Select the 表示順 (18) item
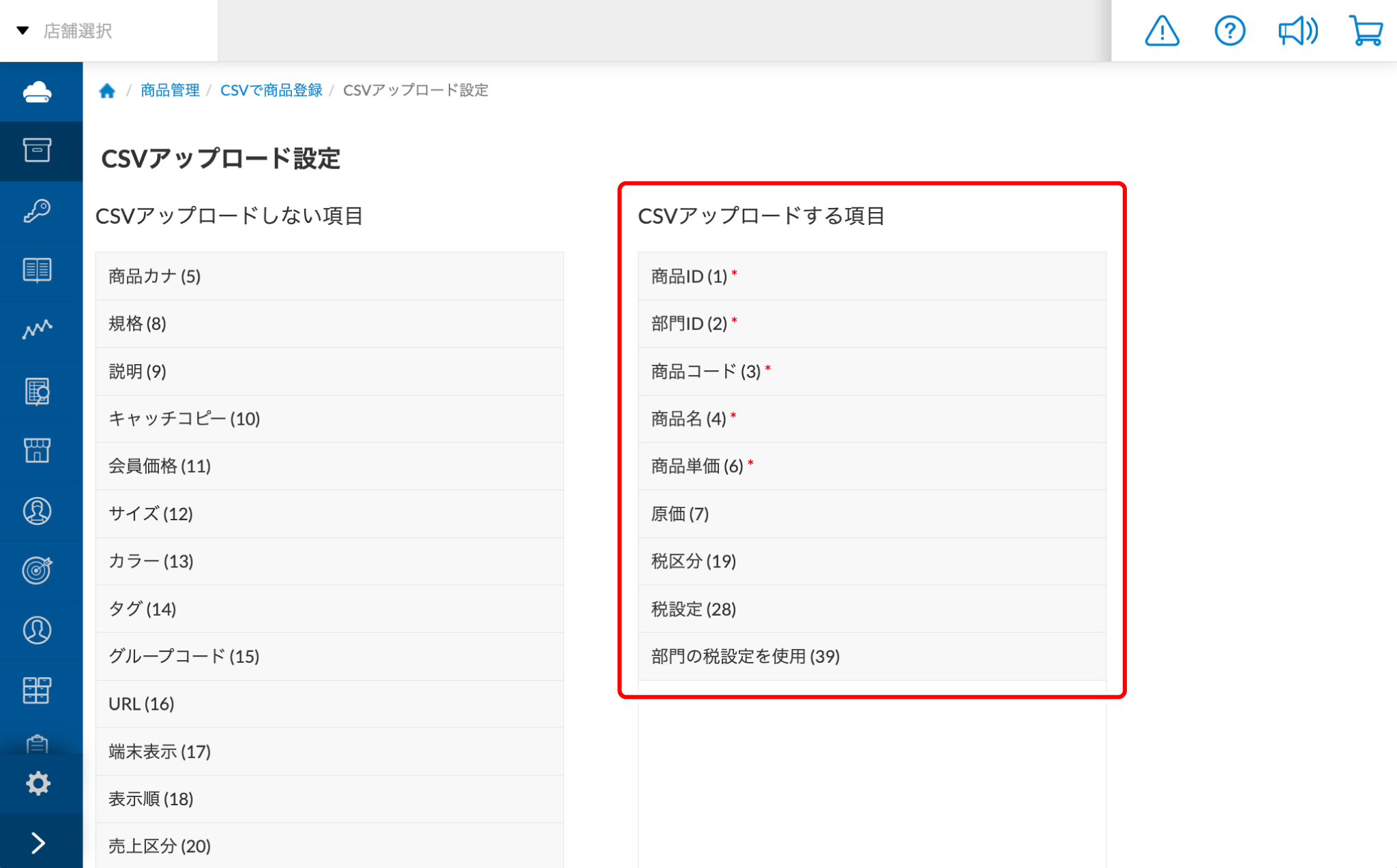The width and height of the screenshot is (1397, 868). click(329, 798)
